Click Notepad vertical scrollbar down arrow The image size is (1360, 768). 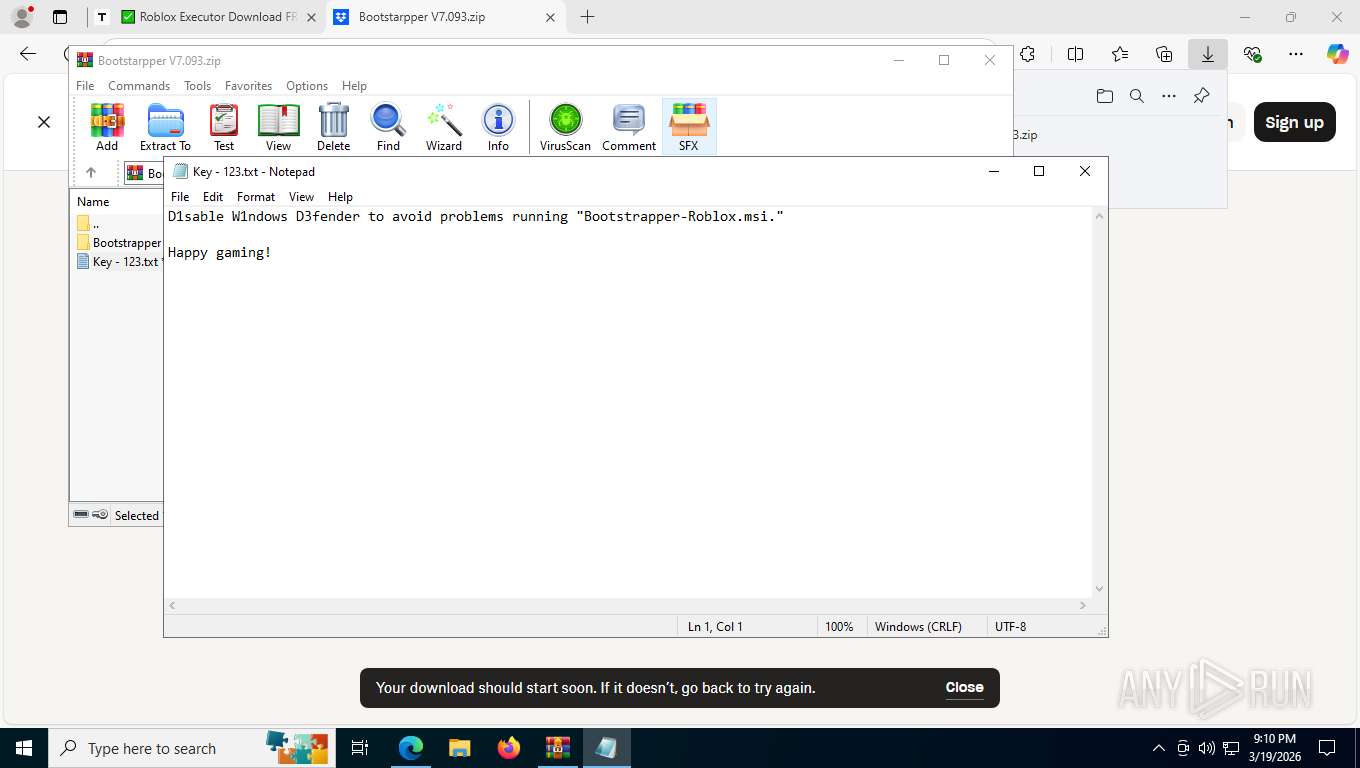(1100, 589)
